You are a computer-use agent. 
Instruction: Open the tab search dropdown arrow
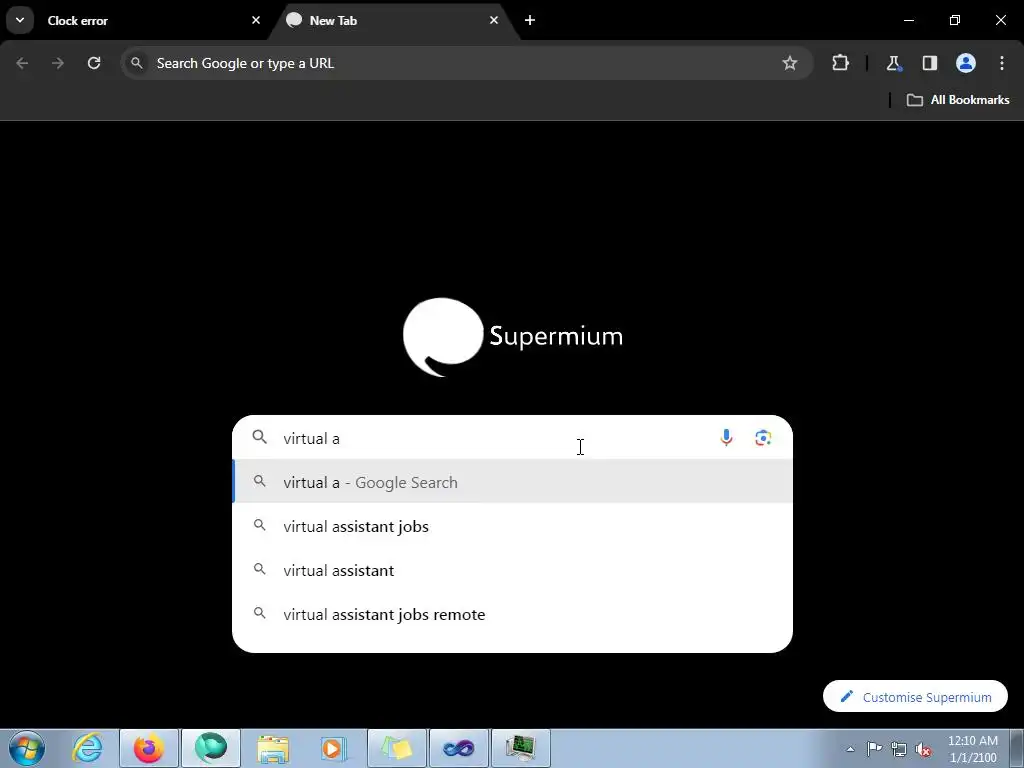pyautogui.click(x=20, y=20)
